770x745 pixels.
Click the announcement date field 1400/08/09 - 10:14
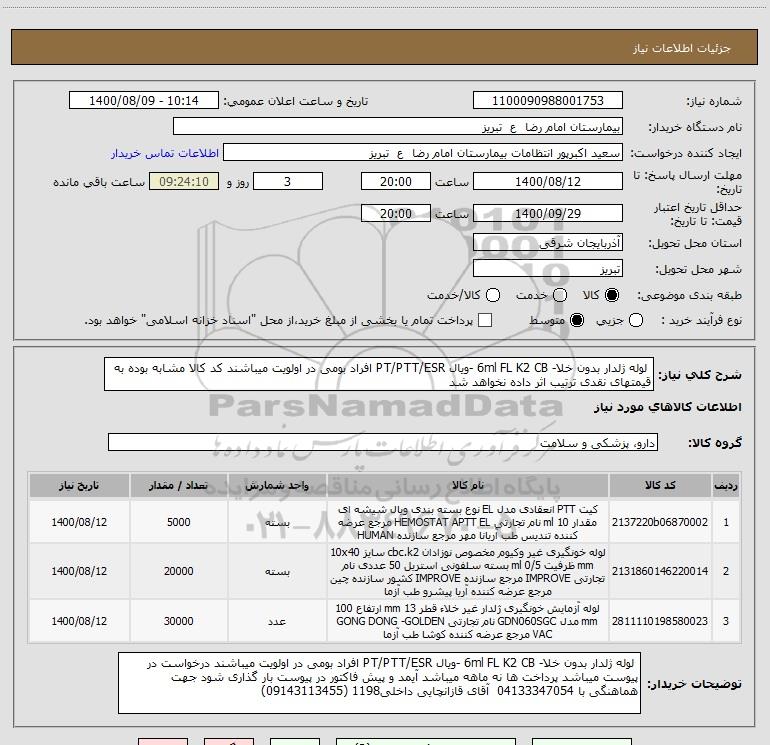tap(144, 101)
